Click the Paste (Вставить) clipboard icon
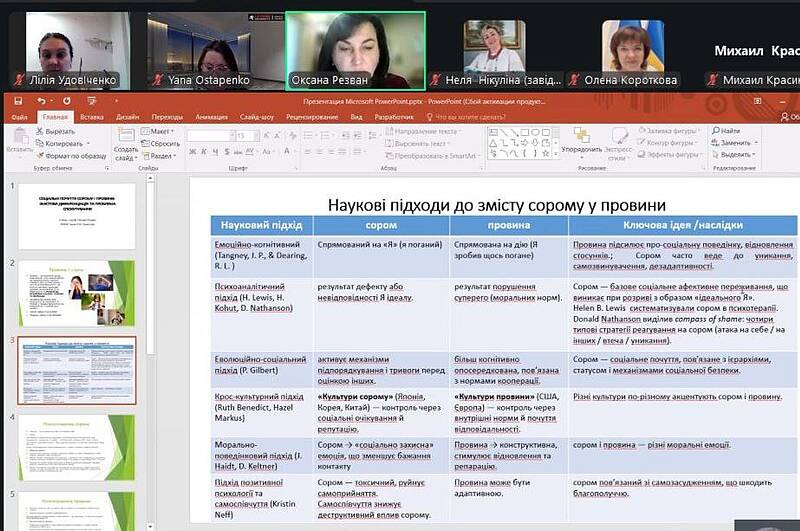The image size is (800, 531). 17,140
